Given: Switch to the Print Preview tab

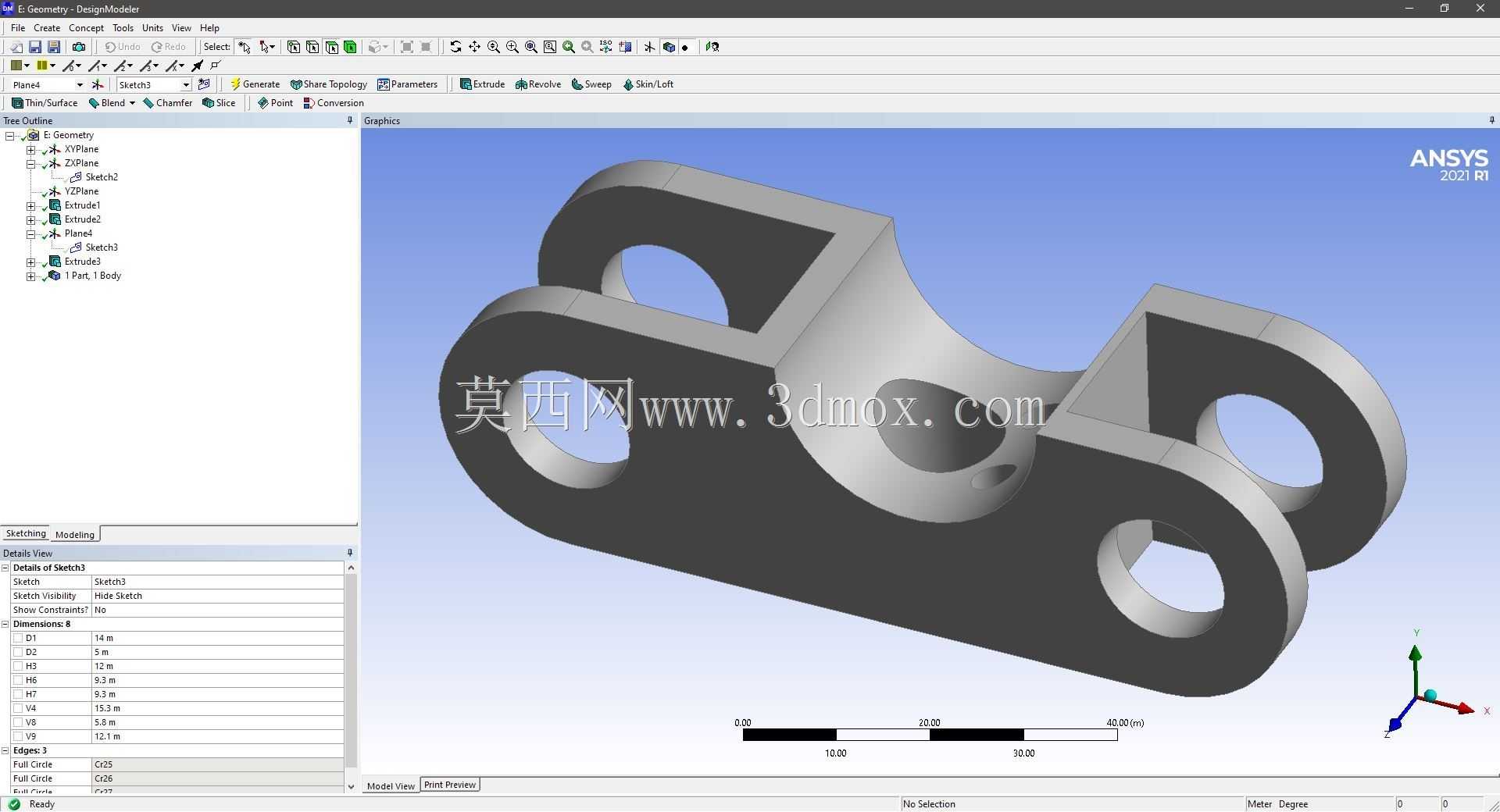Looking at the screenshot, I should pos(450,785).
